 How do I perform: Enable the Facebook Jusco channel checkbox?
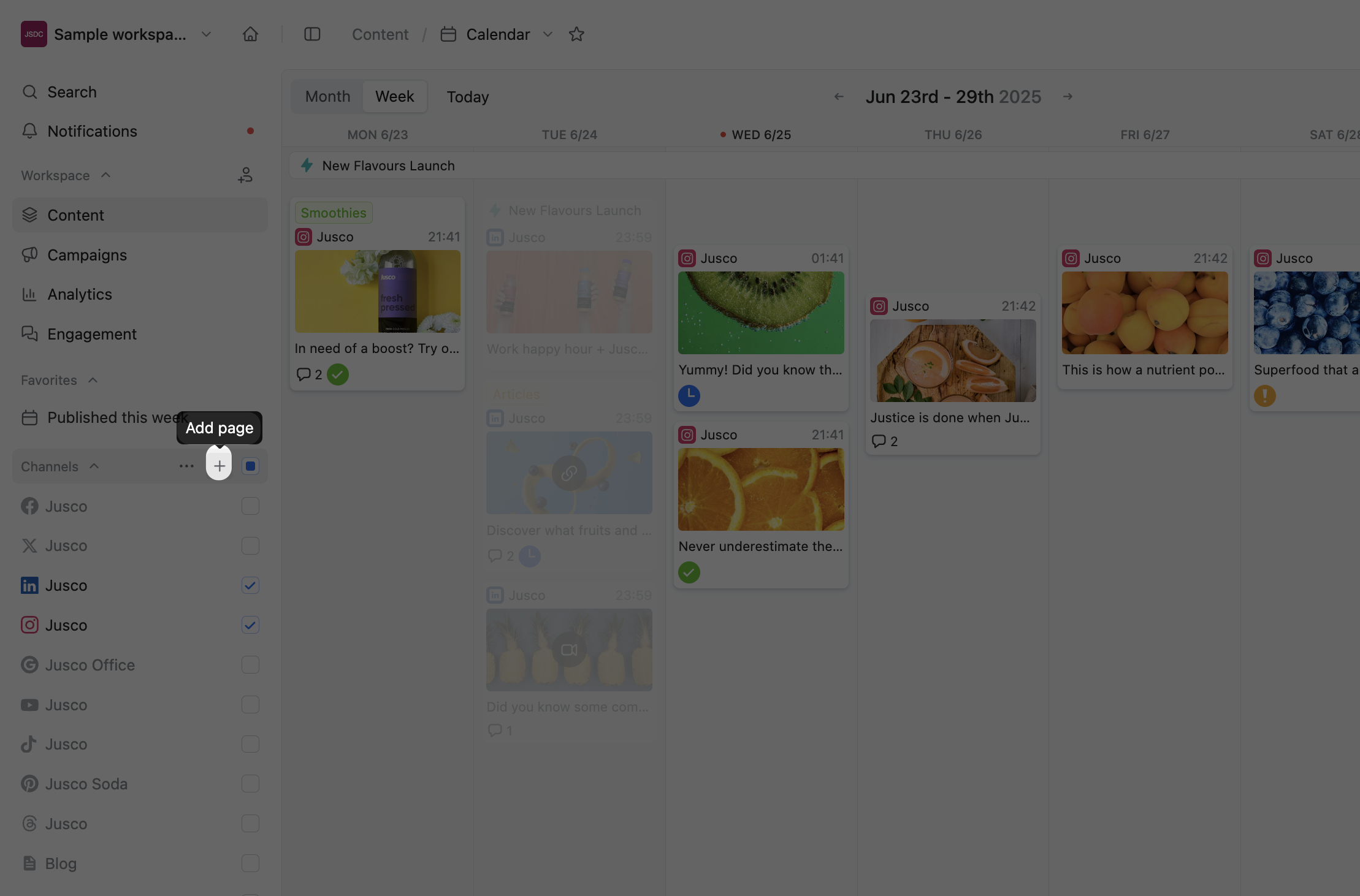(250, 506)
